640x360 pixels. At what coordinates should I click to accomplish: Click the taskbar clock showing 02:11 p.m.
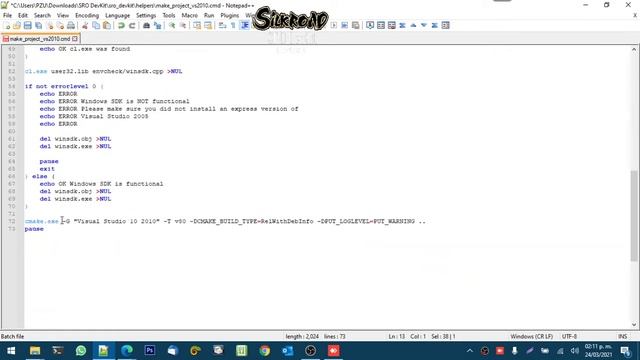click(x=598, y=351)
